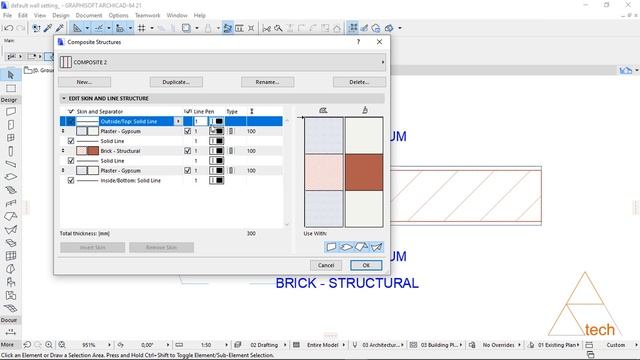Open the Teamwork menu
The image size is (640, 360).
point(147,15)
